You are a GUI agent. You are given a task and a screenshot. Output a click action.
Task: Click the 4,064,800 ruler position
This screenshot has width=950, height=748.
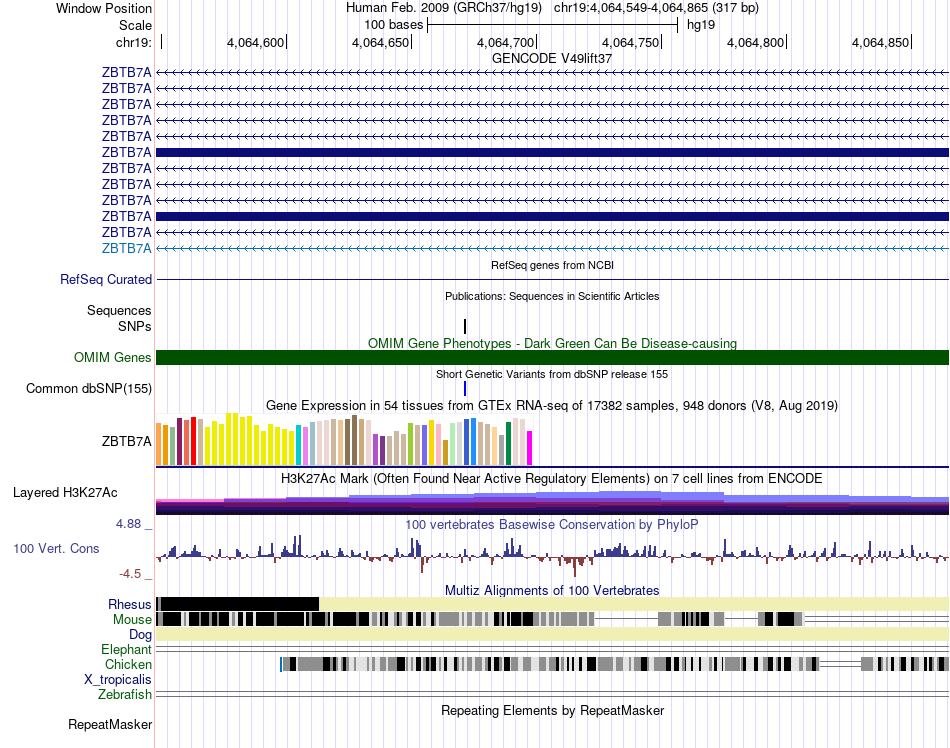click(x=756, y=42)
